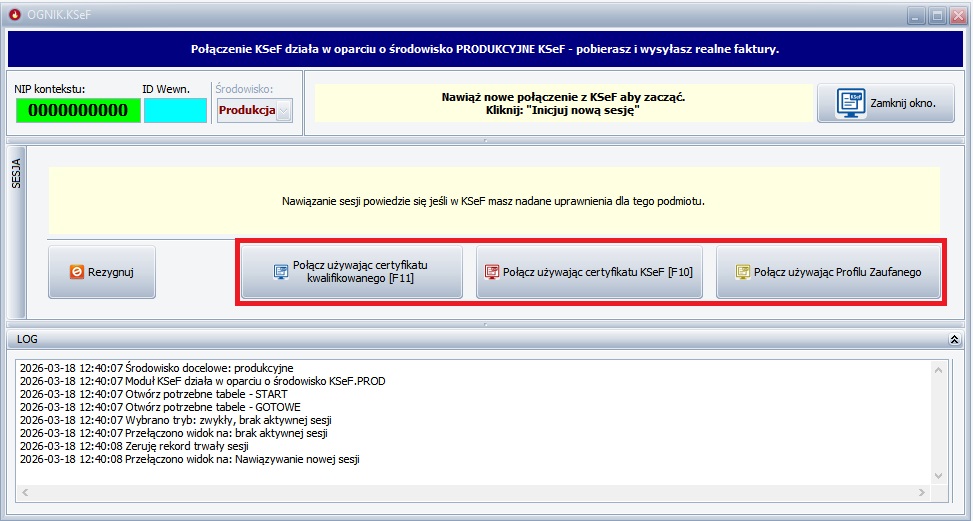The image size is (973, 521).
Task: Select log line 'Przełączono widok na: brak aktywnej sesji'
Action: (174, 433)
